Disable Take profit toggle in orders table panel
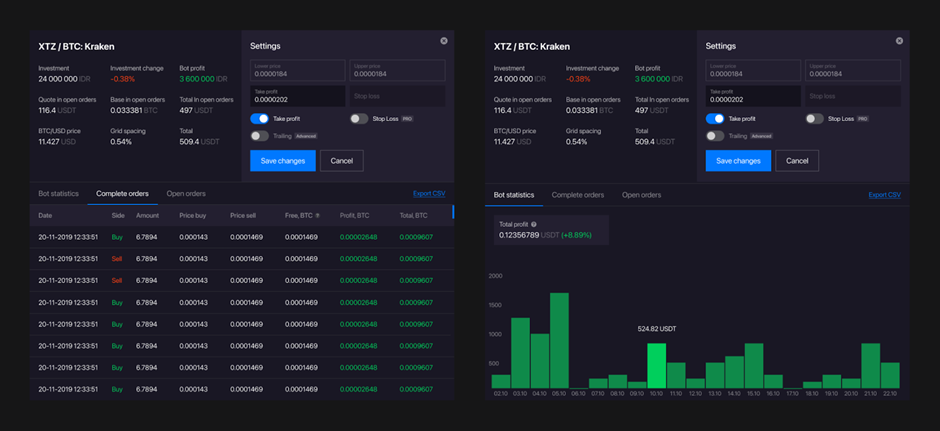 click(x=259, y=118)
